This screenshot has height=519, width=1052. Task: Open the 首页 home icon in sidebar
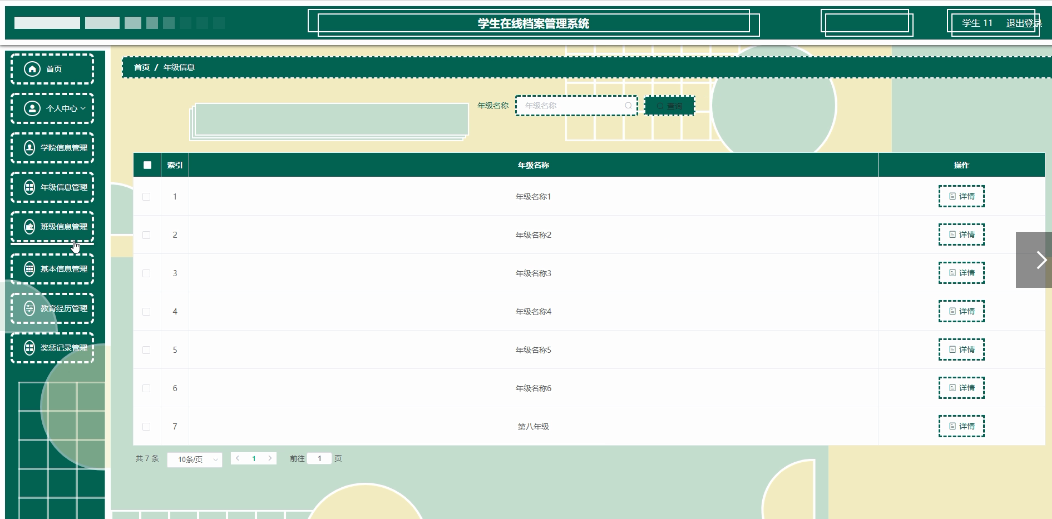coord(32,68)
